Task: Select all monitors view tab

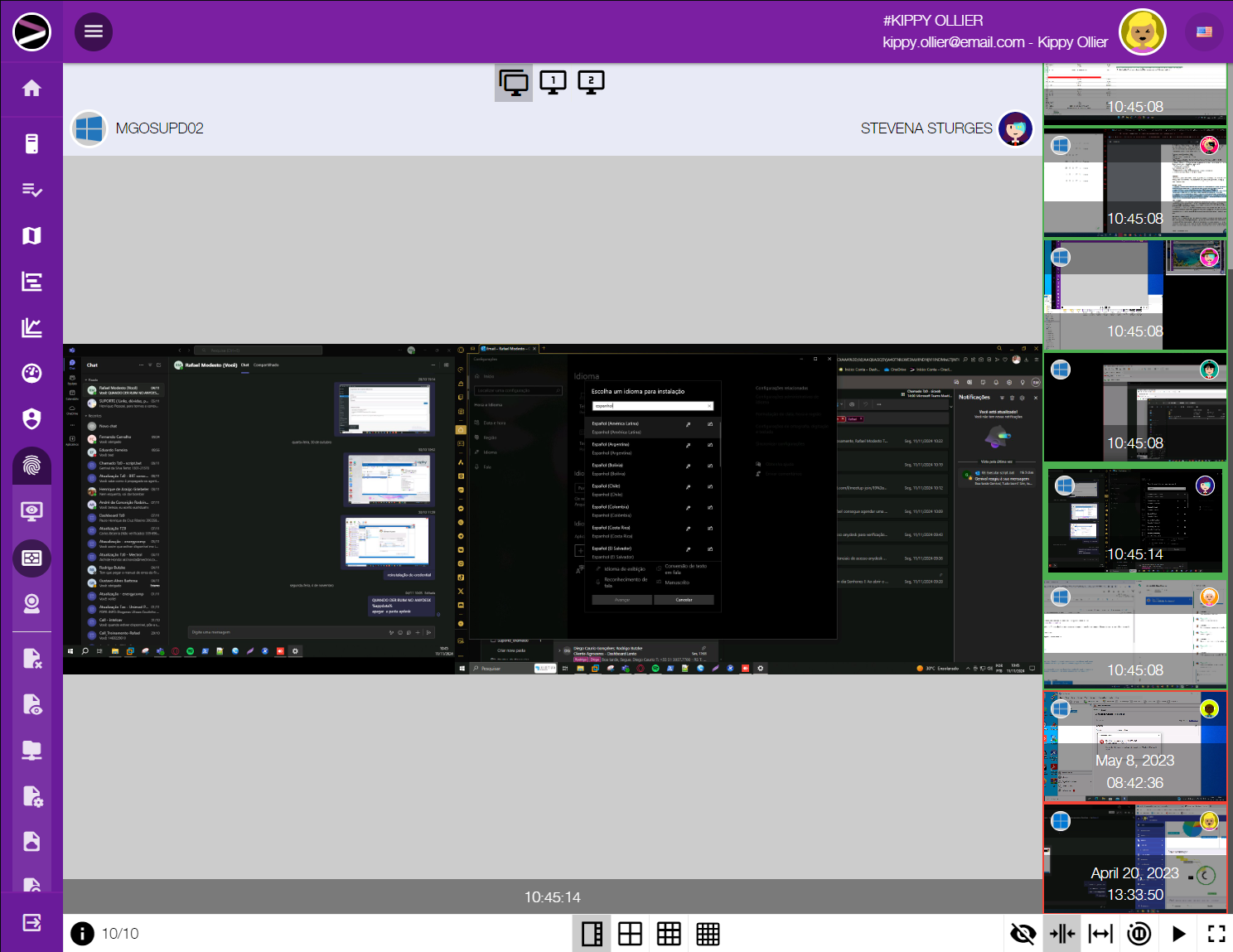Action: [x=514, y=82]
